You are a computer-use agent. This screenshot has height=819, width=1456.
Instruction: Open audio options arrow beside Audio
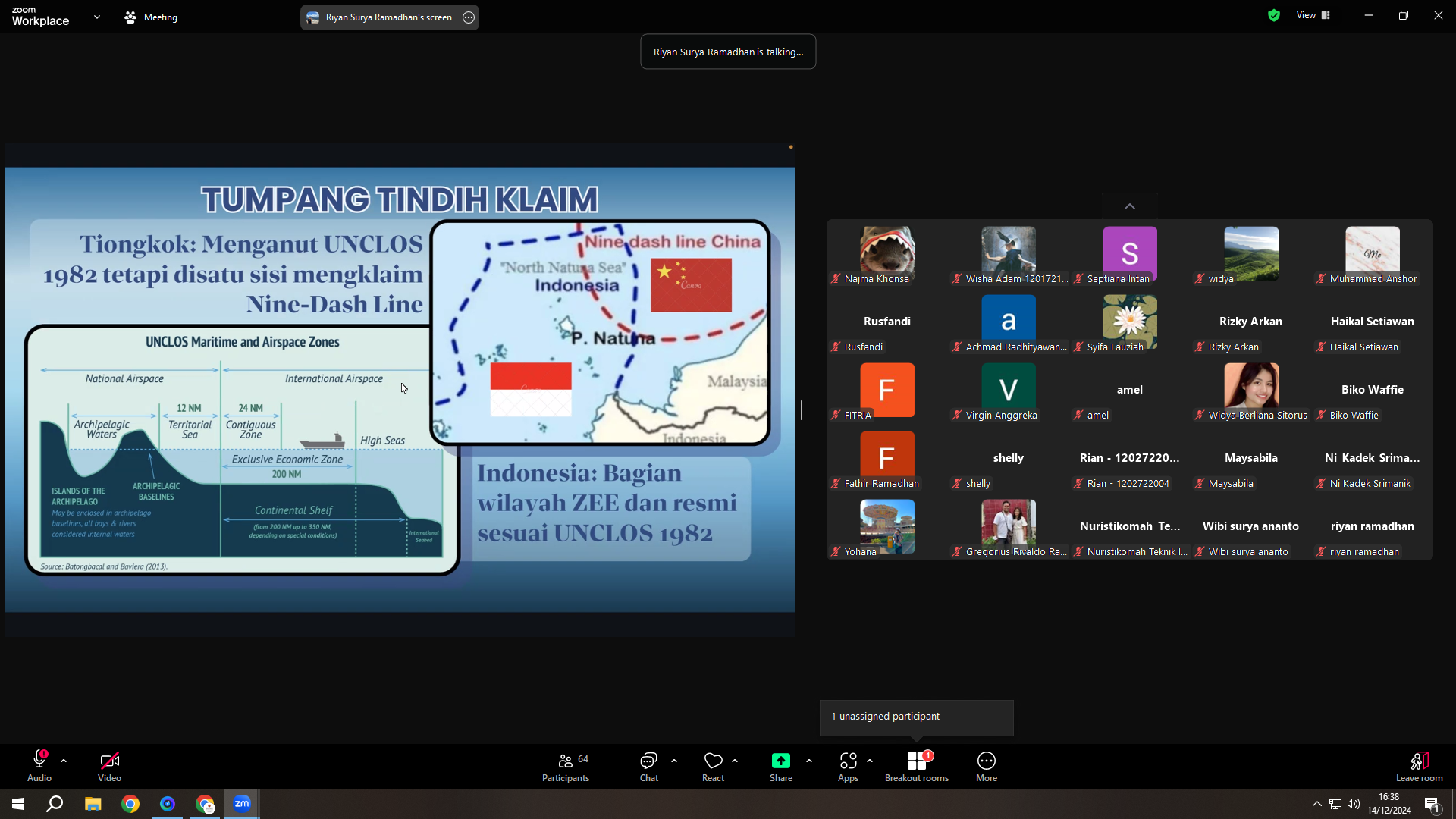click(64, 761)
